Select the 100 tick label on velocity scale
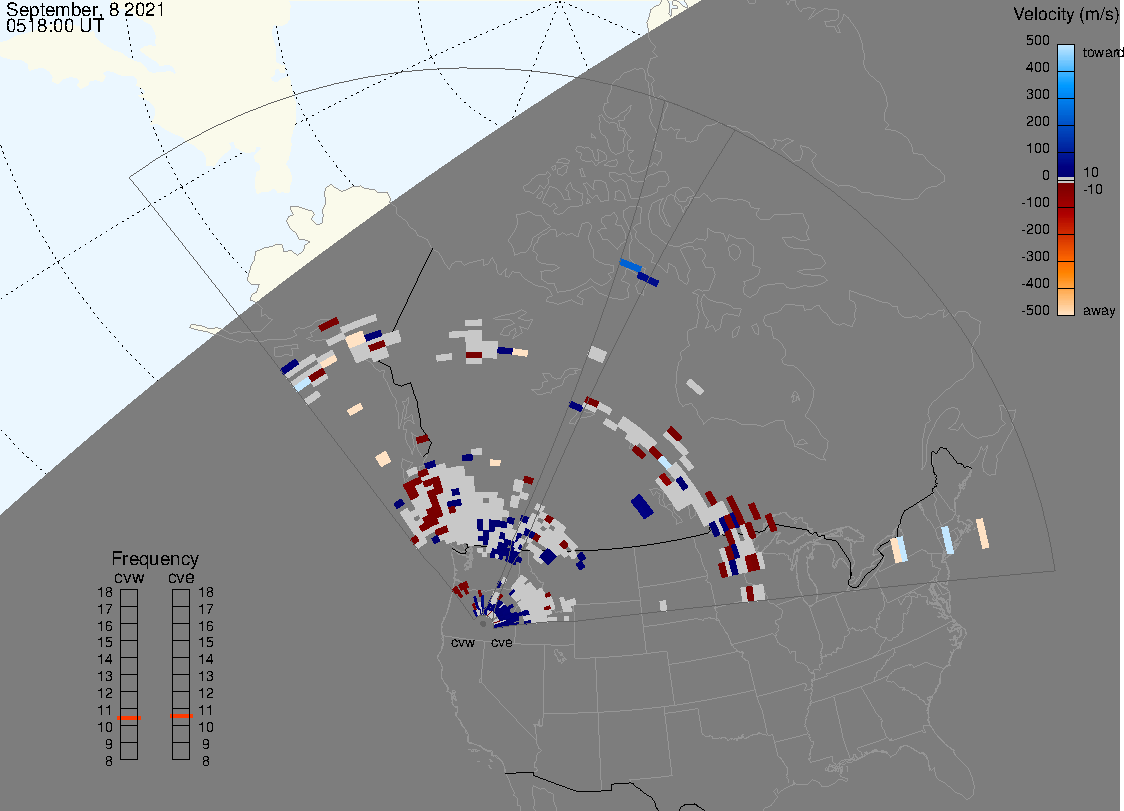 (1037, 148)
